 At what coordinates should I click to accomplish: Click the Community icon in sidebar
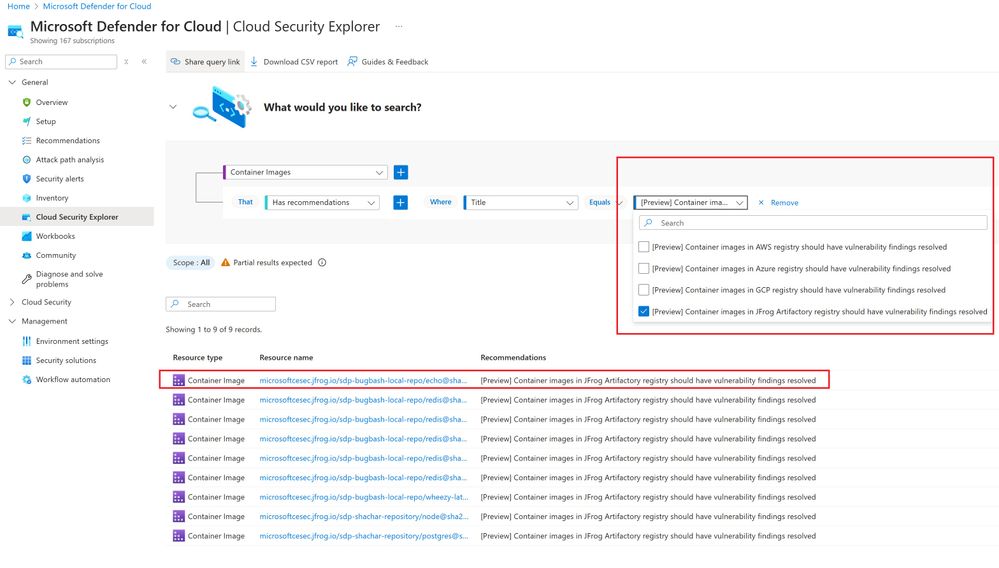(26, 255)
